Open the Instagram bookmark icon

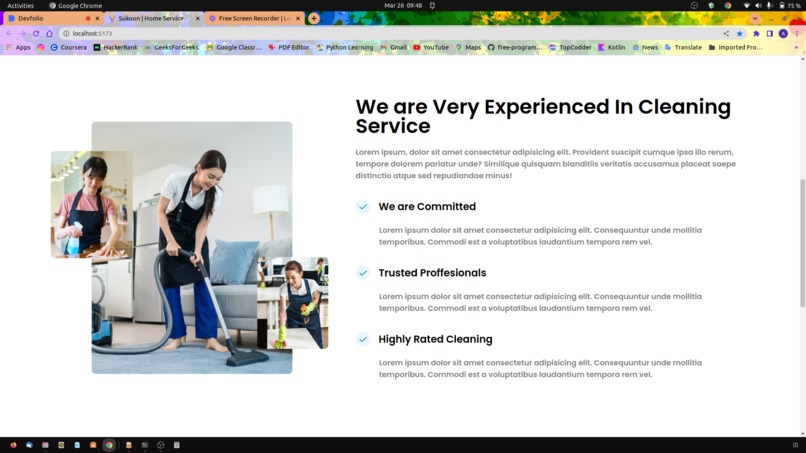41,47
